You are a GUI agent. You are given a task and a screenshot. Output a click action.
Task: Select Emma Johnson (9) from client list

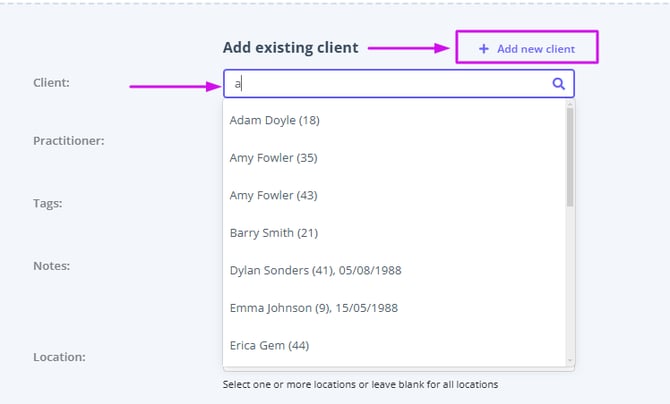click(x=313, y=308)
